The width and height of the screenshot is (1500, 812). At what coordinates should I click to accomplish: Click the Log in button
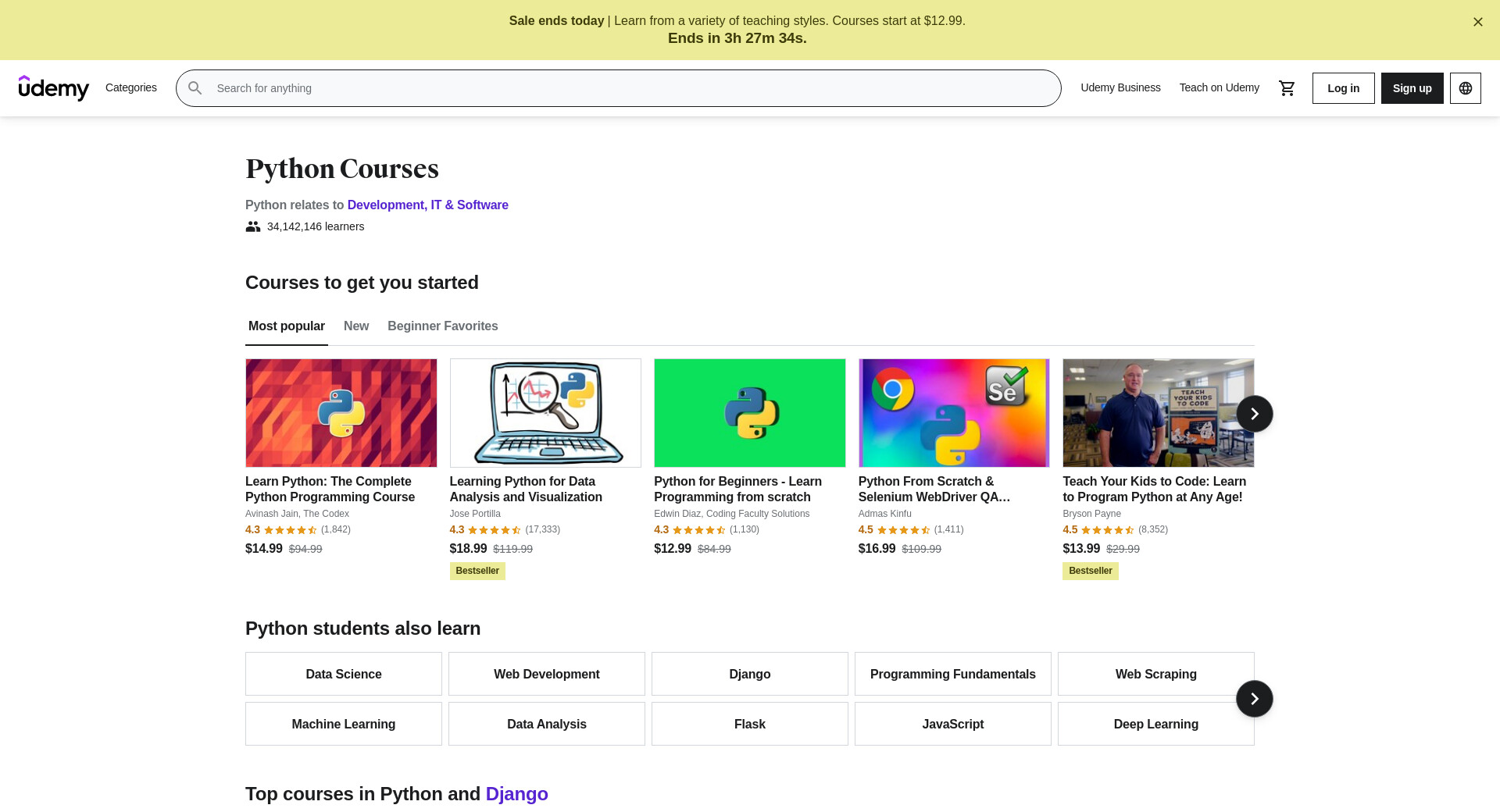coord(1343,88)
